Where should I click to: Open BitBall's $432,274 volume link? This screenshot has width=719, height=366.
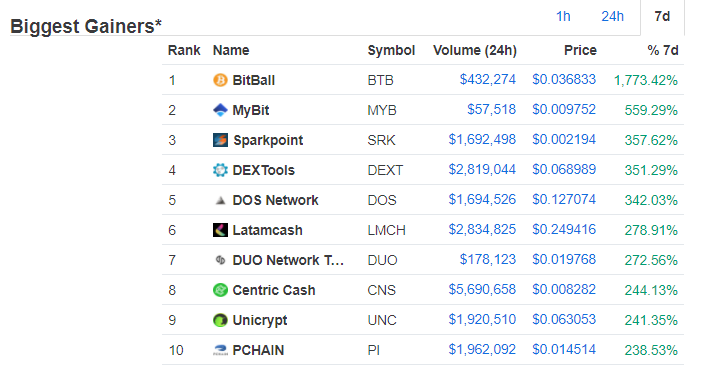click(x=487, y=79)
